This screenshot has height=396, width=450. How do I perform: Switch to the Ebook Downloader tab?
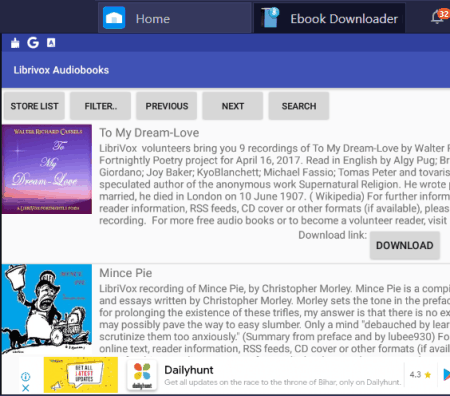click(329, 18)
